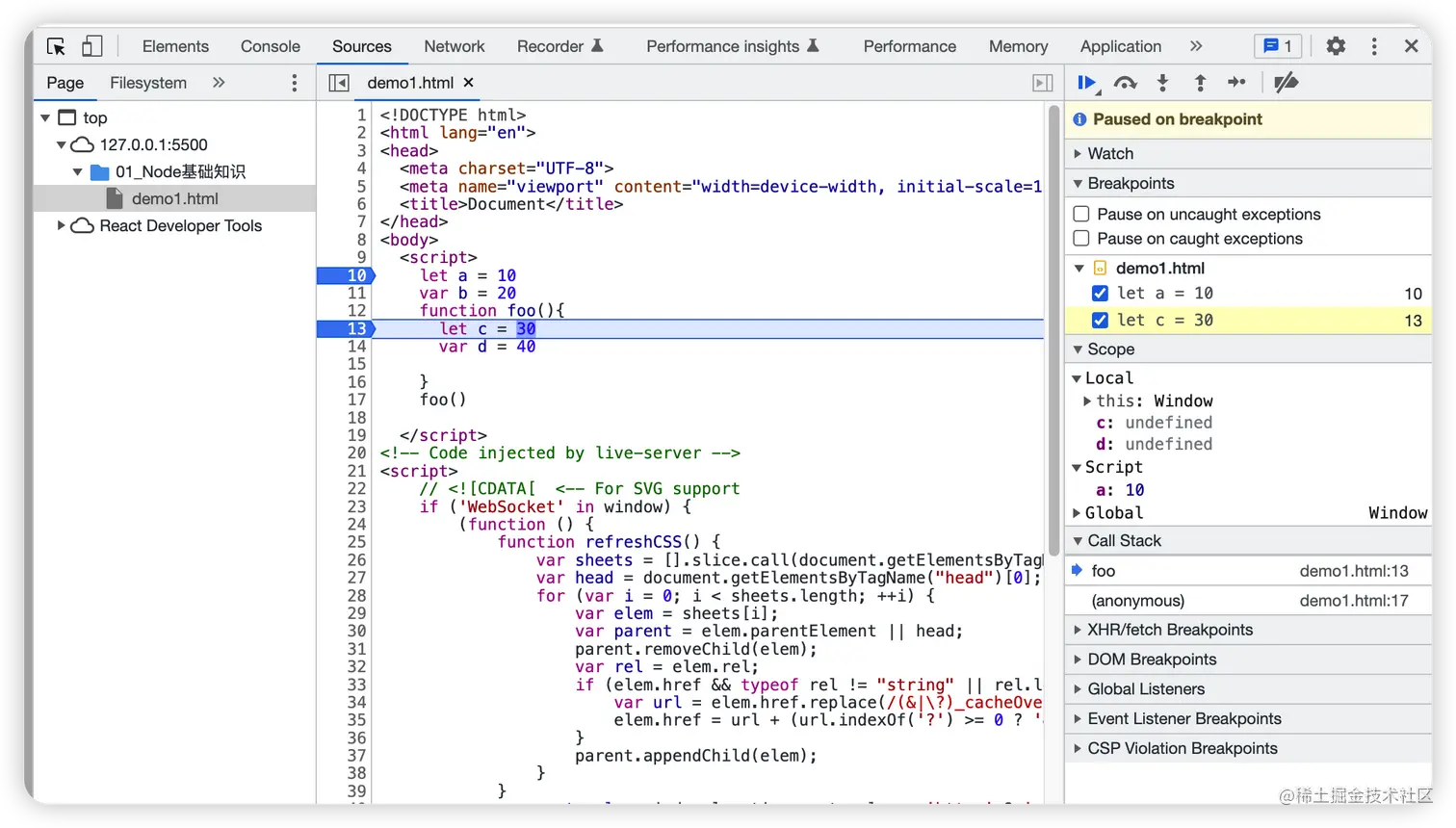Hide the debugger sidebar toggle icon
Image resolution: width=1456 pixels, height=828 pixels.
(x=1043, y=83)
